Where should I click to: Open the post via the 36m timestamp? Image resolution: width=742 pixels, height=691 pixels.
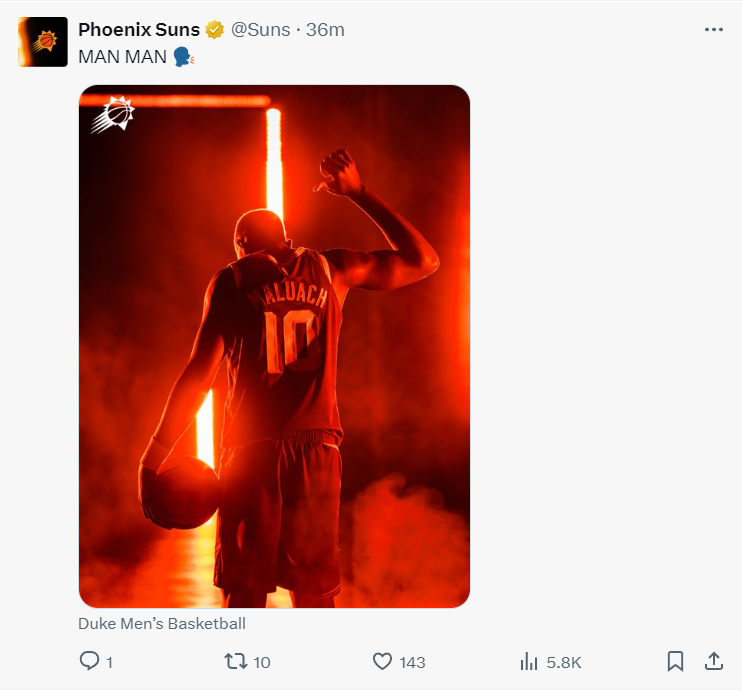pyautogui.click(x=325, y=30)
